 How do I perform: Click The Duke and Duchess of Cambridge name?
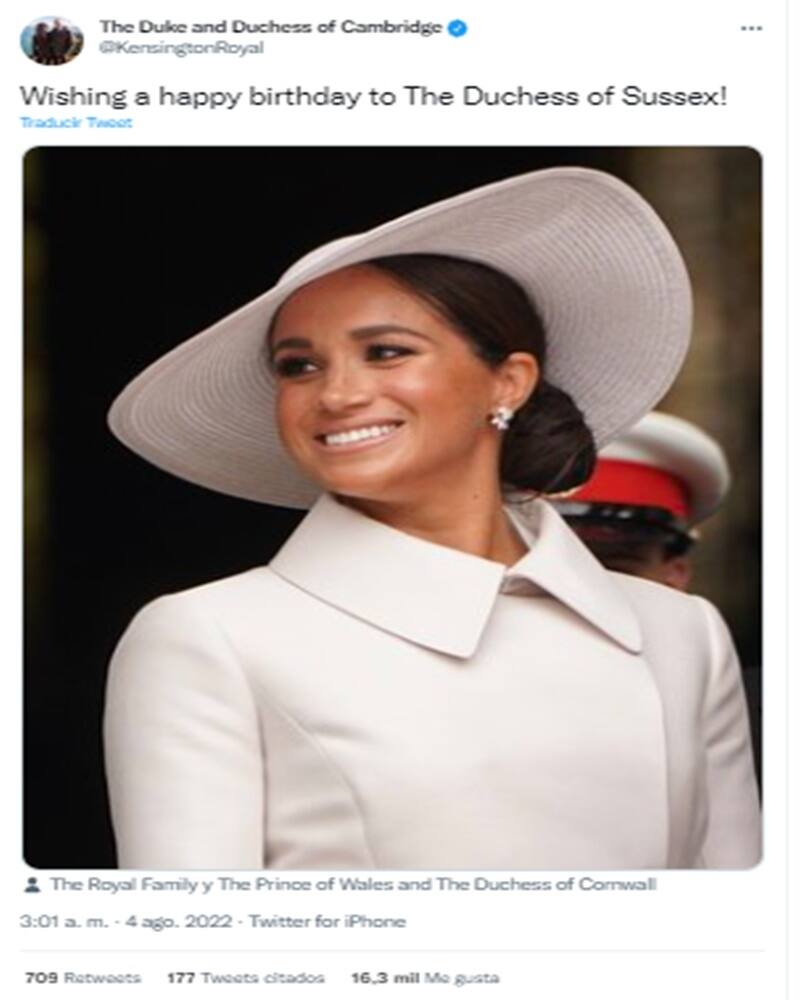click(x=271, y=27)
